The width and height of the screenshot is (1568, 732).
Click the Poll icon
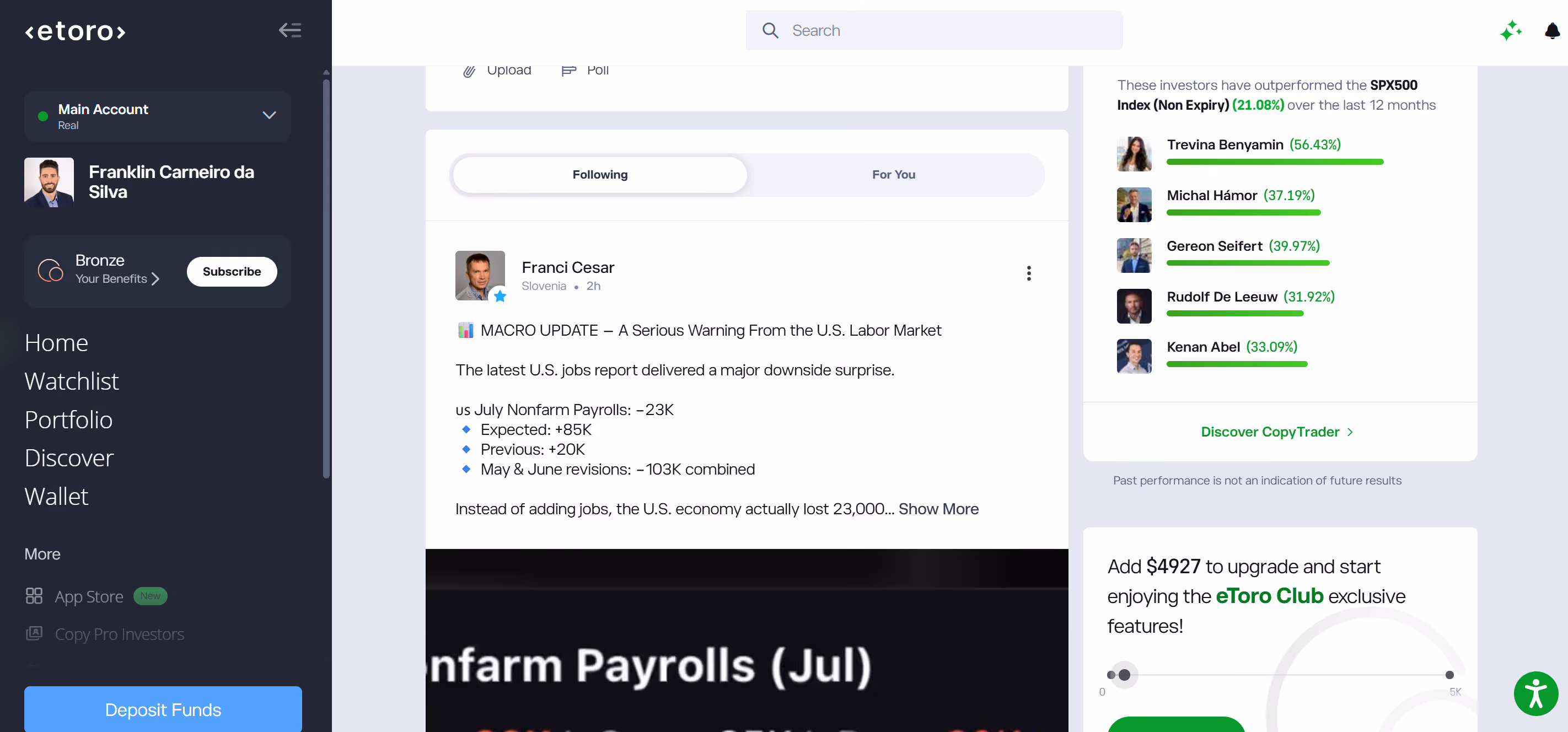coord(568,71)
